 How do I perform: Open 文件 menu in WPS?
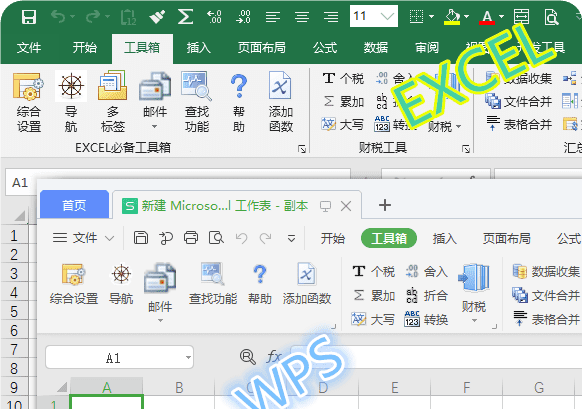tap(83, 238)
